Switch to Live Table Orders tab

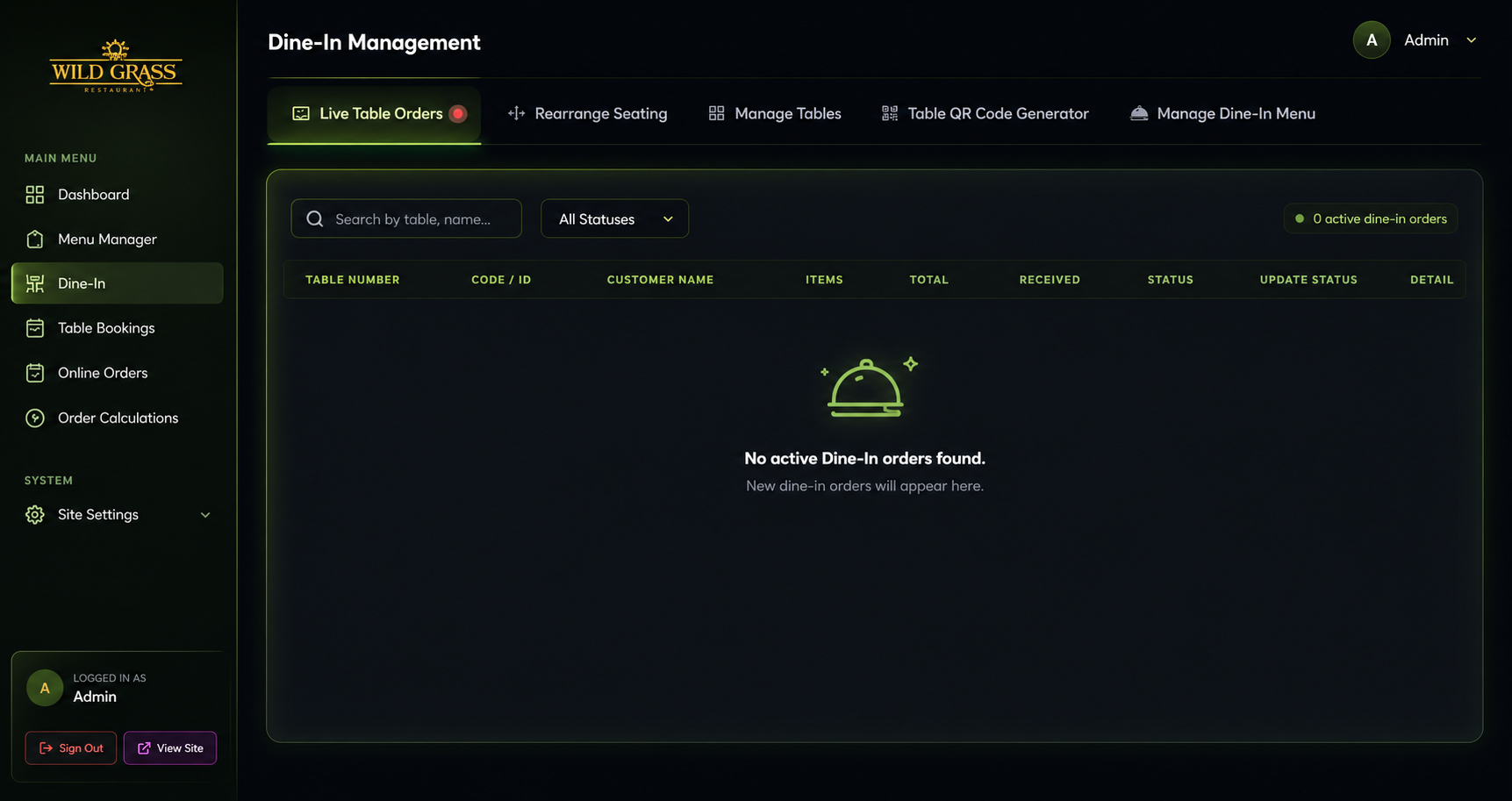click(374, 114)
